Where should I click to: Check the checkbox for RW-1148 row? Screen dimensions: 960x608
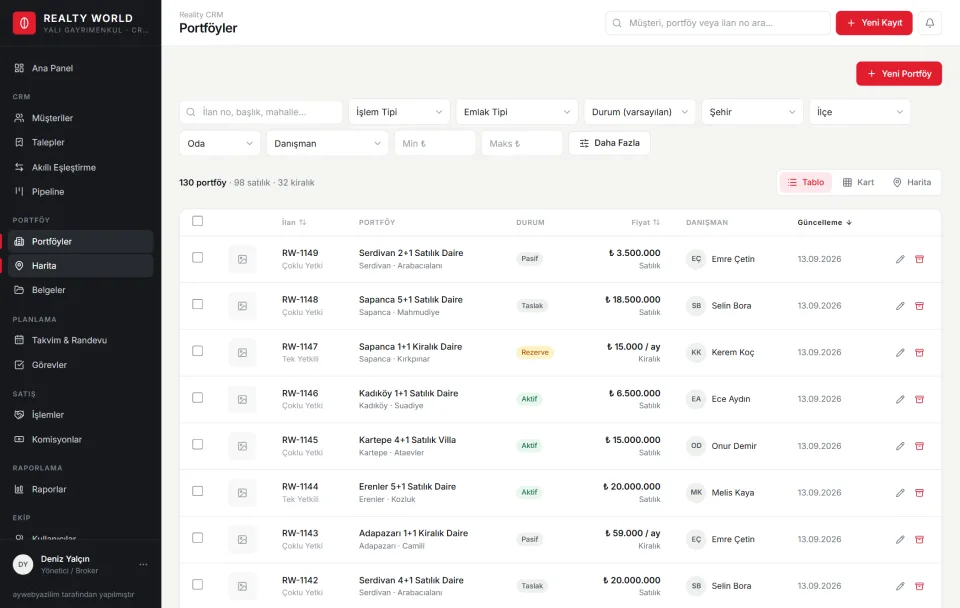(197, 304)
